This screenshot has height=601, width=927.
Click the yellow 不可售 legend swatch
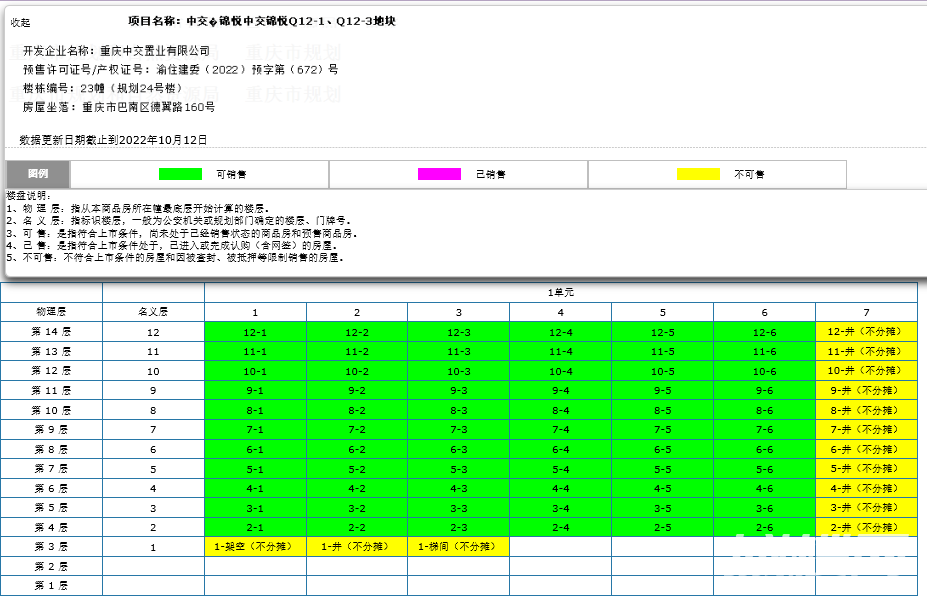point(698,174)
